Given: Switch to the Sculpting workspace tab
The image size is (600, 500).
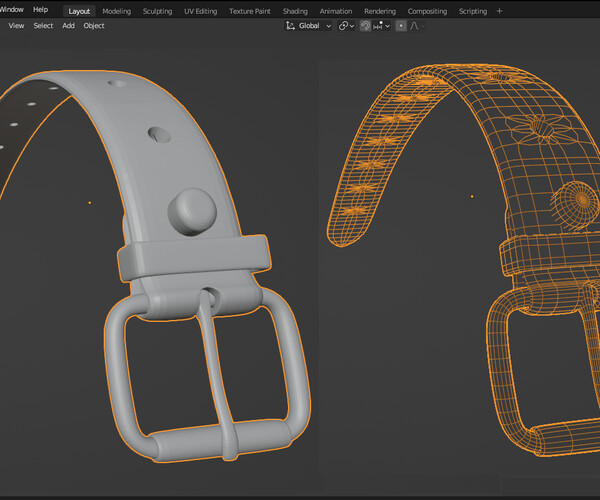Looking at the screenshot, I should (157, 11).
